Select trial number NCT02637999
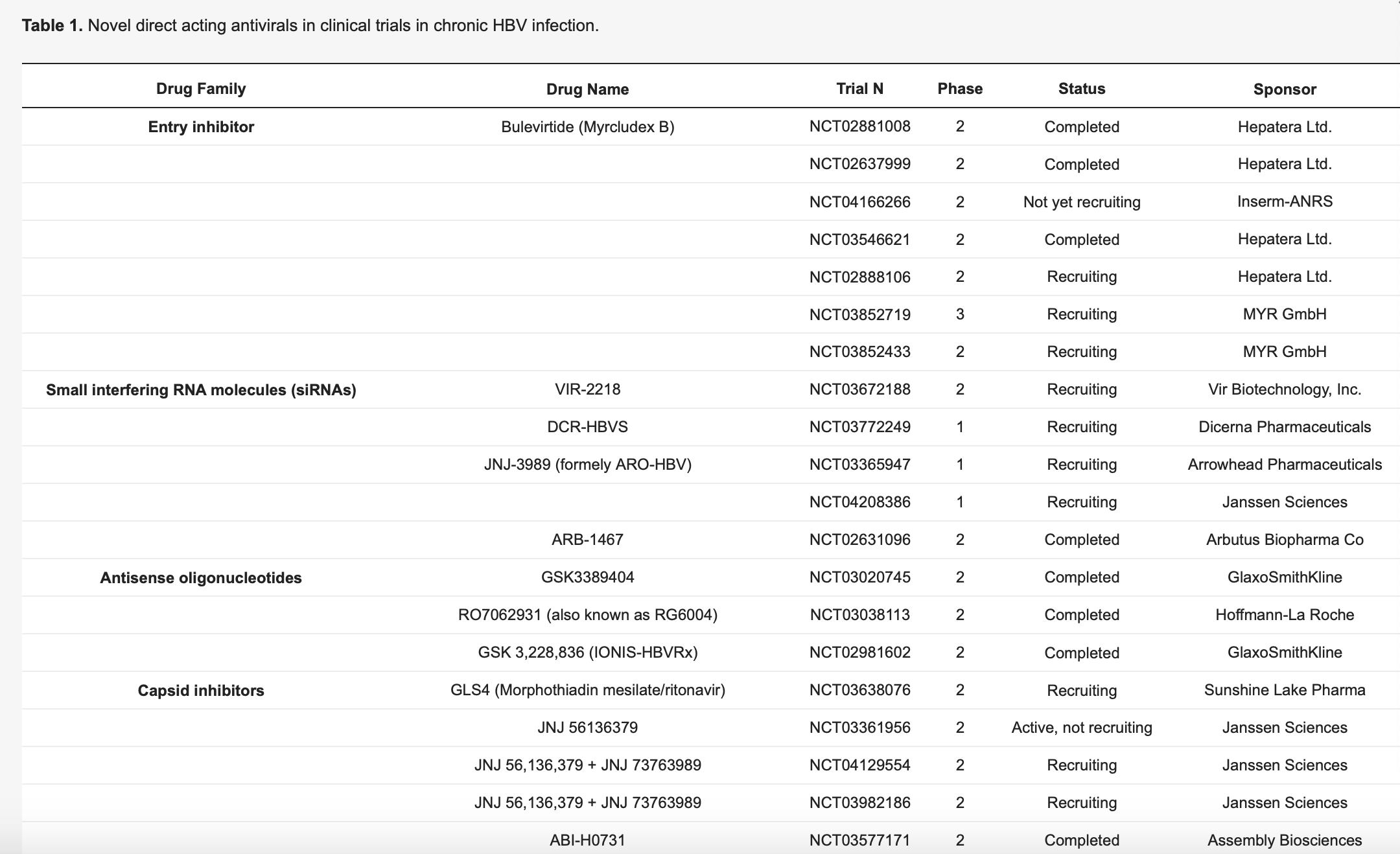1400x854 pixels. (860, 164)
